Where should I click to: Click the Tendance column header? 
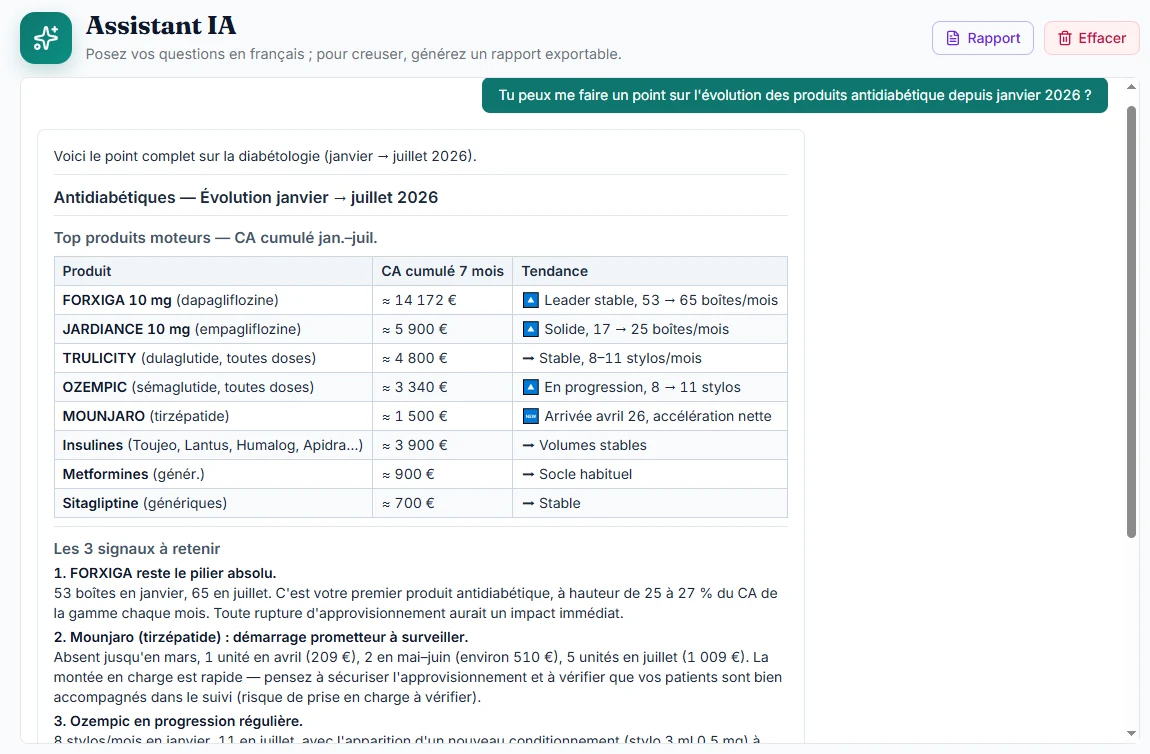point(650,271)
